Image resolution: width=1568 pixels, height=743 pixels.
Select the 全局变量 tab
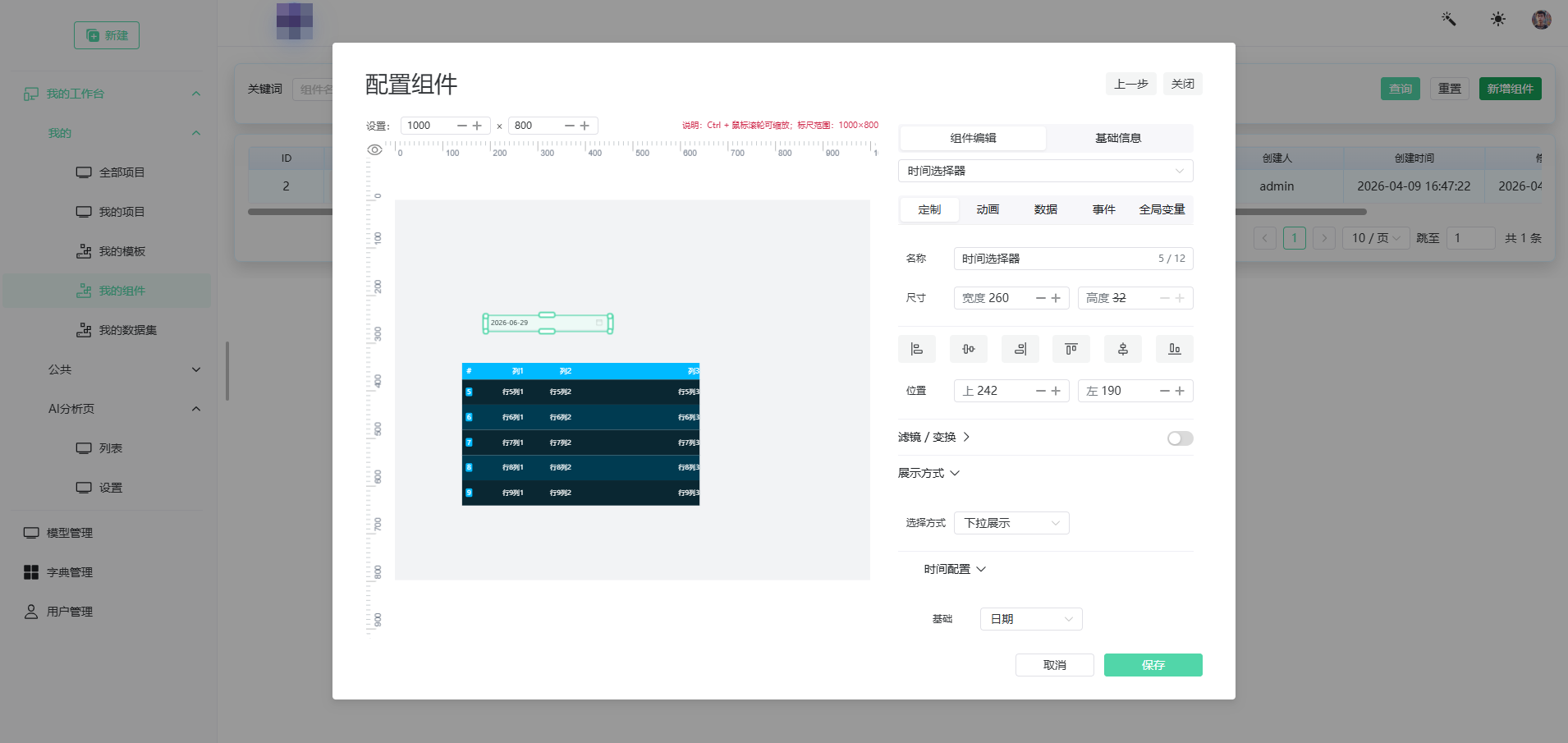1162,209
